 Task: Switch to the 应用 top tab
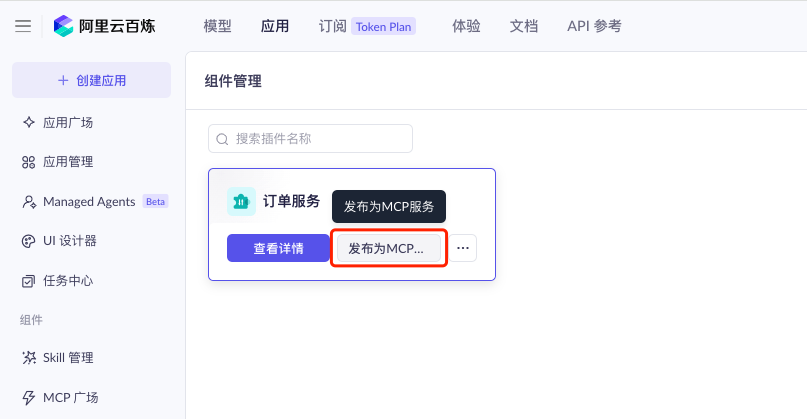click(x=275, y=26)
